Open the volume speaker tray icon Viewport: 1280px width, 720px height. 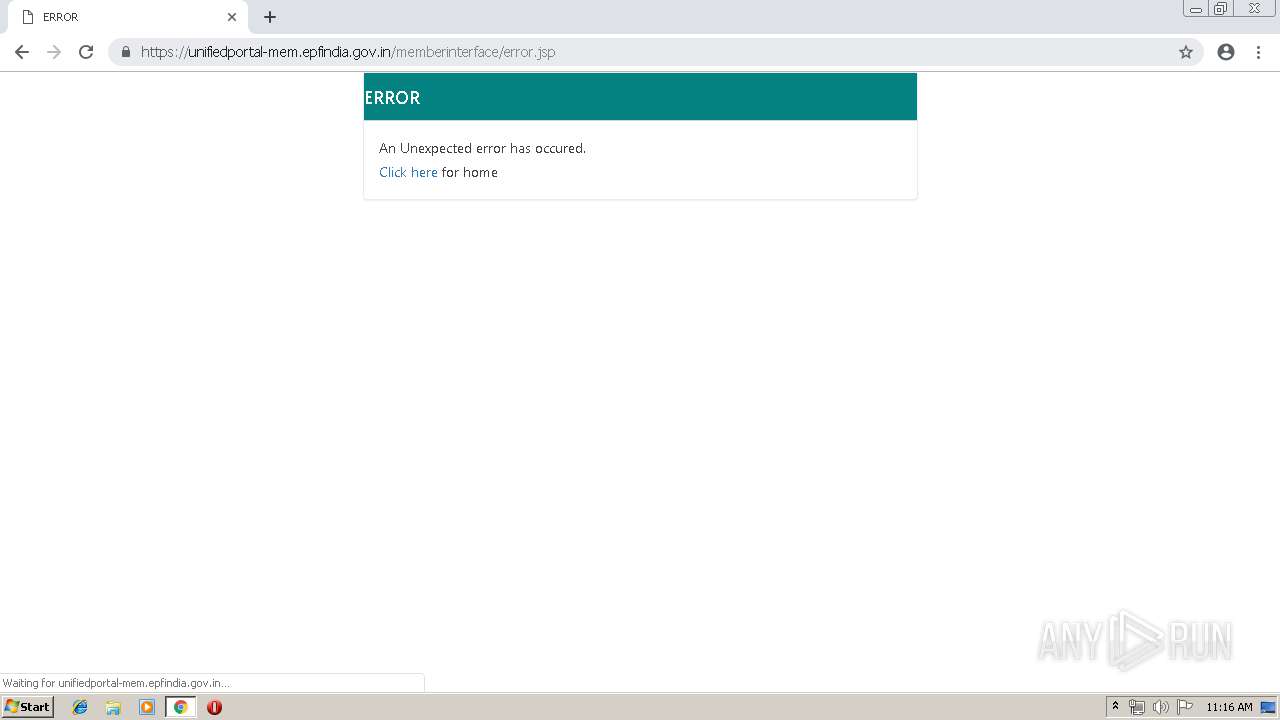[x=1160, y=707]
